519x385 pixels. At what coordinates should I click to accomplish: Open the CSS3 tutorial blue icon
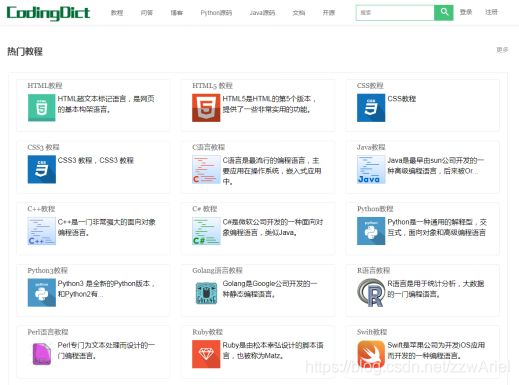tap(42, 169)
